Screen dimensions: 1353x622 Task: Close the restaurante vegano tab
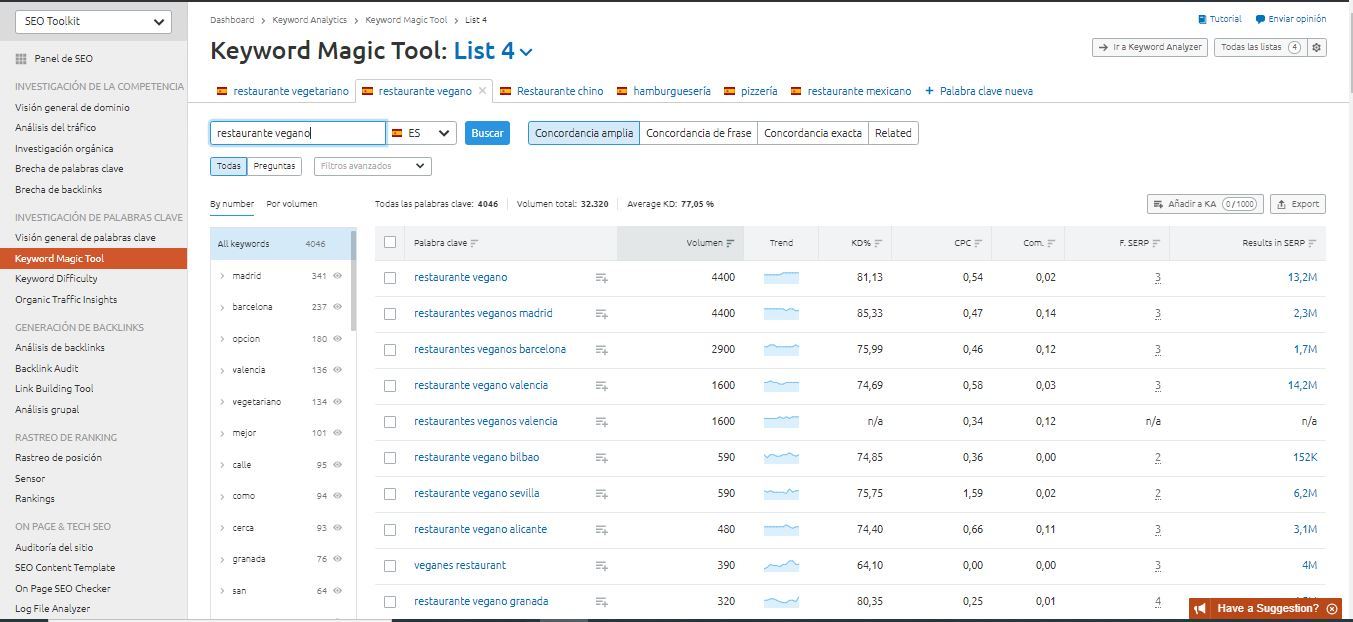(x=483, y=91)
